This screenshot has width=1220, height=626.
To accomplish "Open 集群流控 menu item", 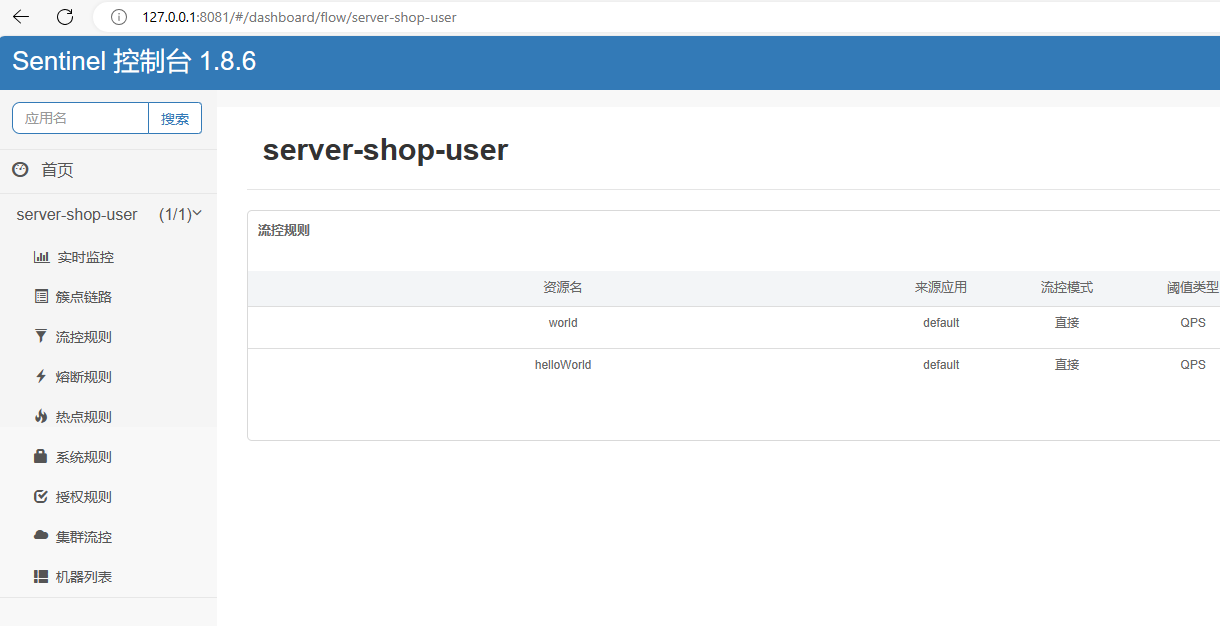I will (x=84, y=537).
